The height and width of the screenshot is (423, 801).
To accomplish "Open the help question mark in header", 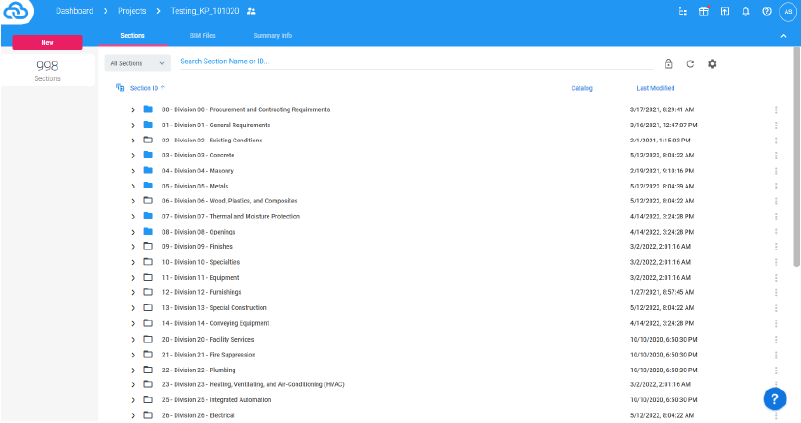I will pyautogui.click(x=767, y=11).
